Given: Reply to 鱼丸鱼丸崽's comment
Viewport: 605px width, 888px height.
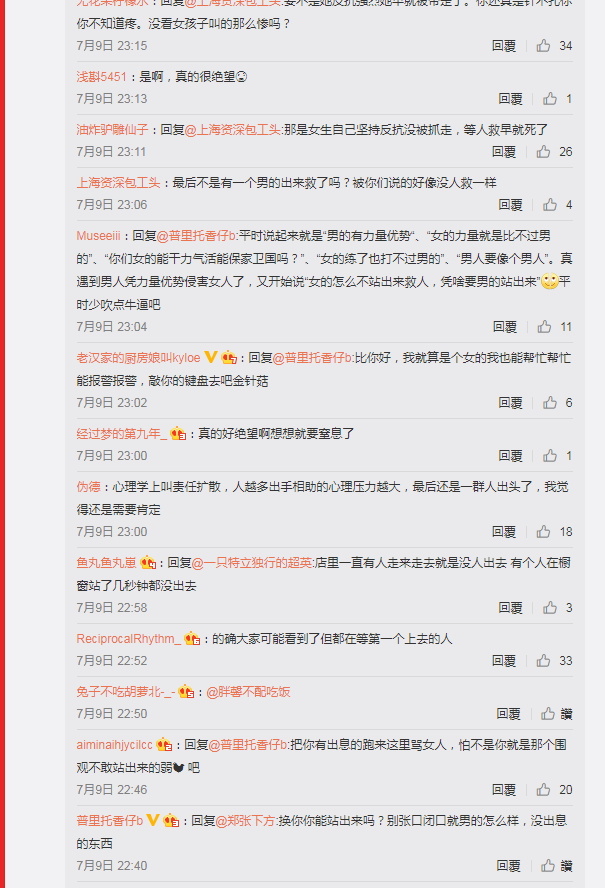Looking at the screenshot, I should click(510, 608).
